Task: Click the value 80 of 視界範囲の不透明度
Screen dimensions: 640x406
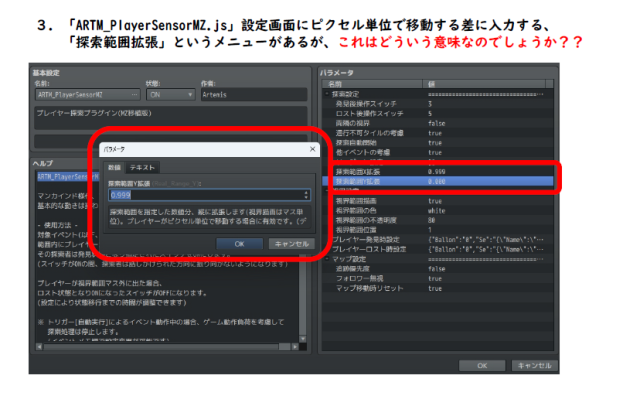Action: (431, 220)
